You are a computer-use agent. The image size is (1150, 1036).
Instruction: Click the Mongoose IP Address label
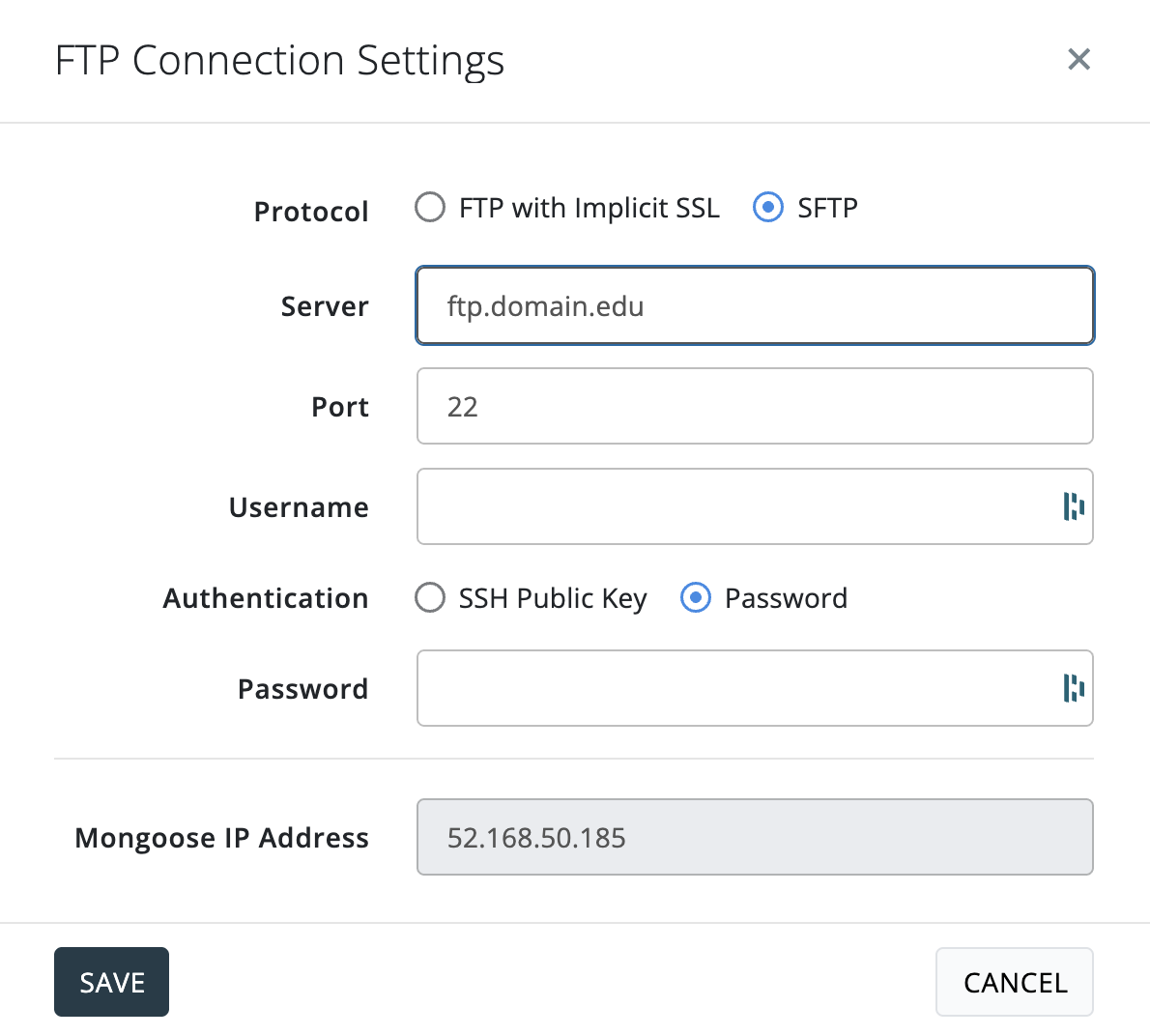coord(222,839)
